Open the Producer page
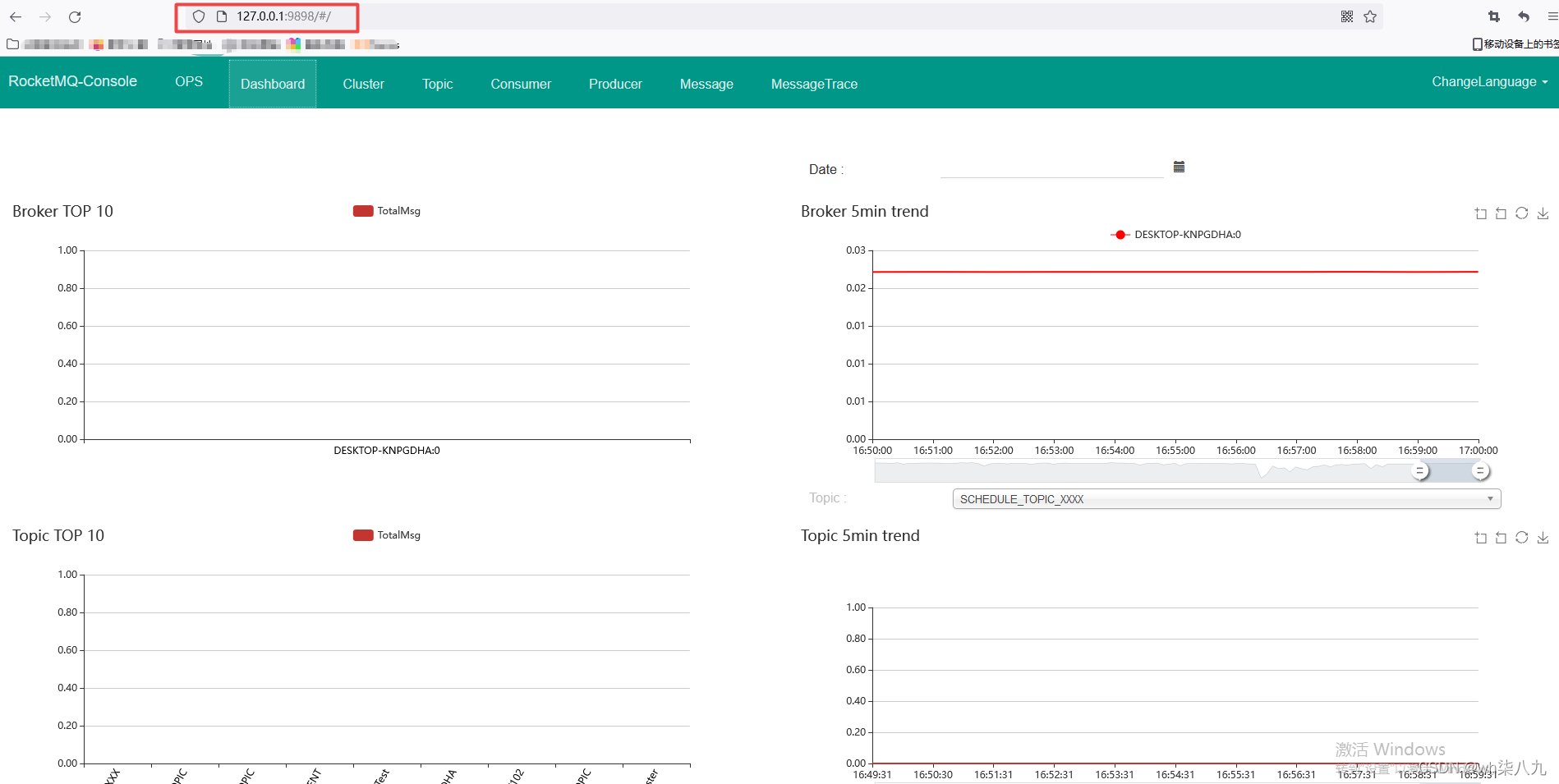This screenshot has width=1559, height=784. coord(615,84)
